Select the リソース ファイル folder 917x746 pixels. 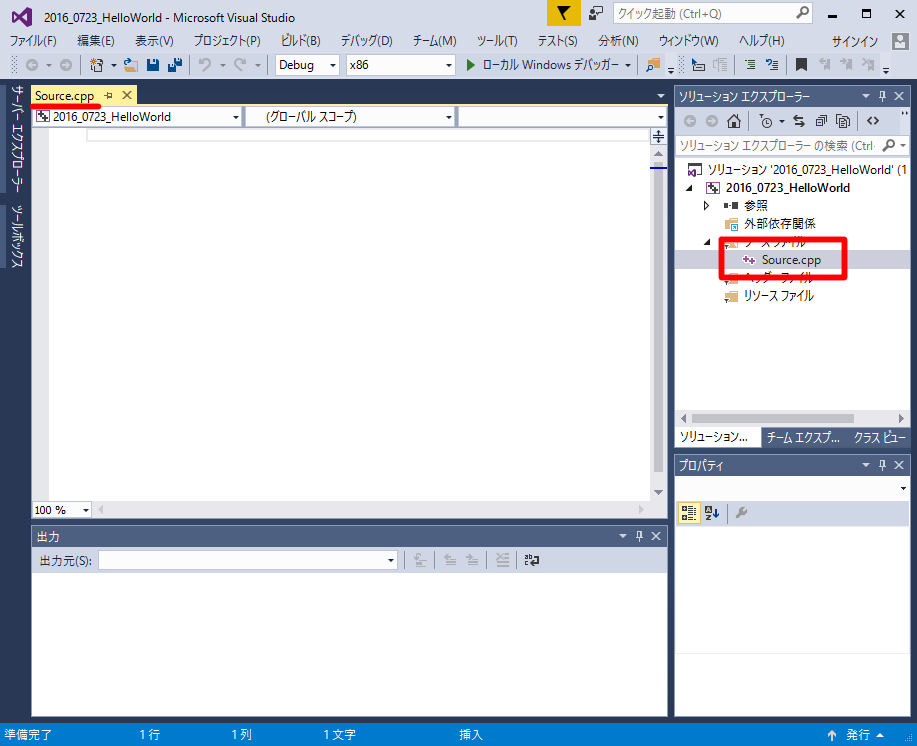pyautogui.click(x=778, y=296)
